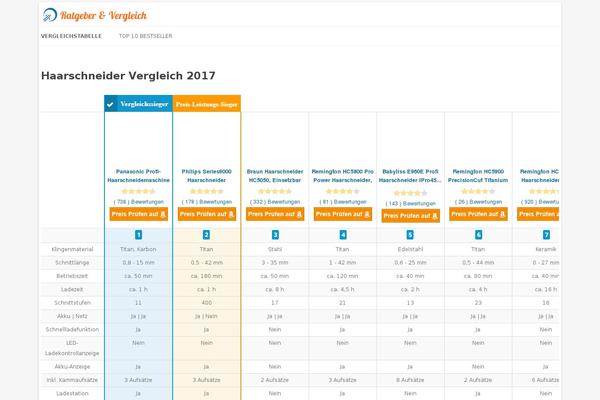Image resolution: width=600 pixels, height=400 pixels.
Task: Click the Babyliss E960E star rating
Action: point(410,193)
